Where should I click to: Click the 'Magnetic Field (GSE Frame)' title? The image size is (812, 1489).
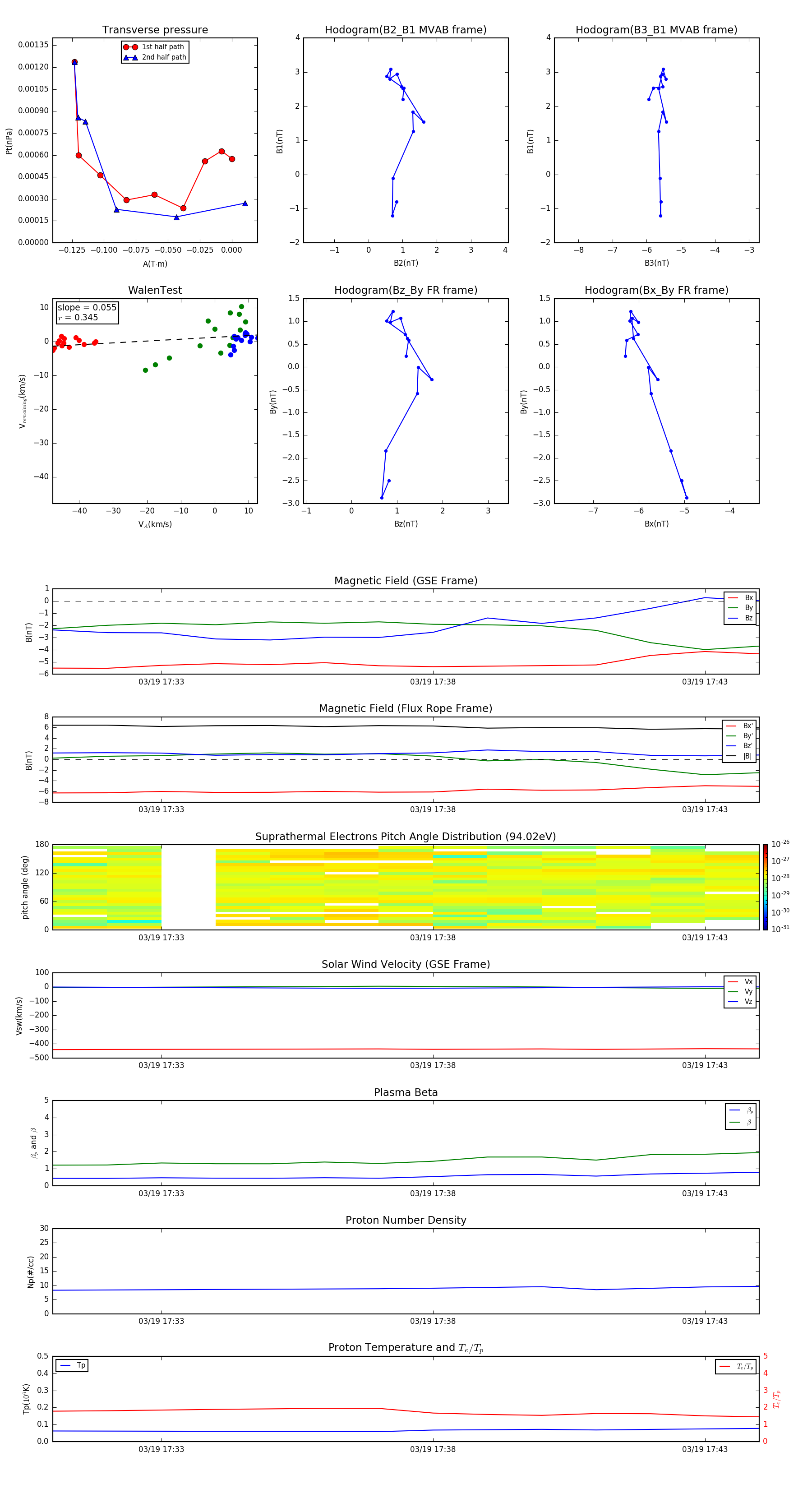(x=406, y=581)
